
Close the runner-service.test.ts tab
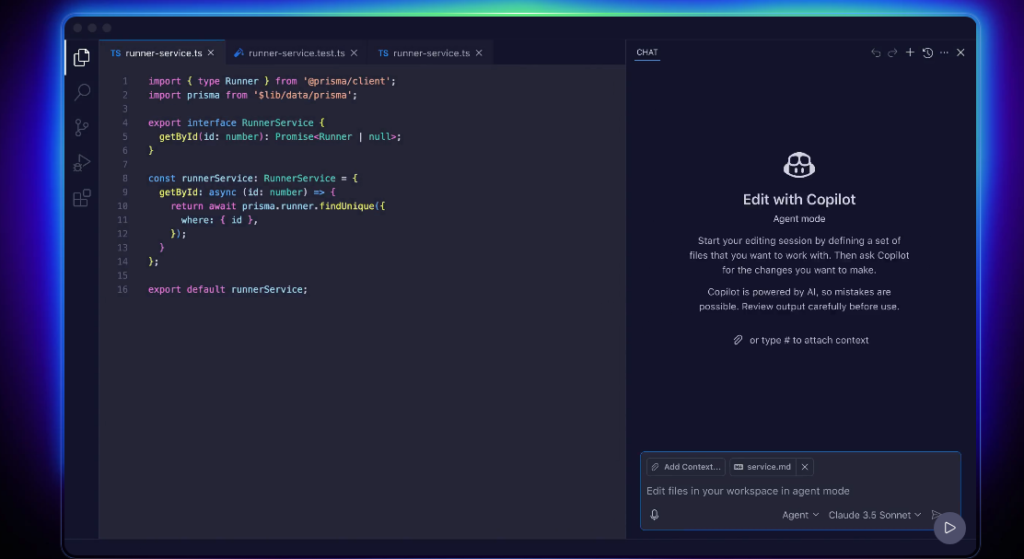(354, 53)
